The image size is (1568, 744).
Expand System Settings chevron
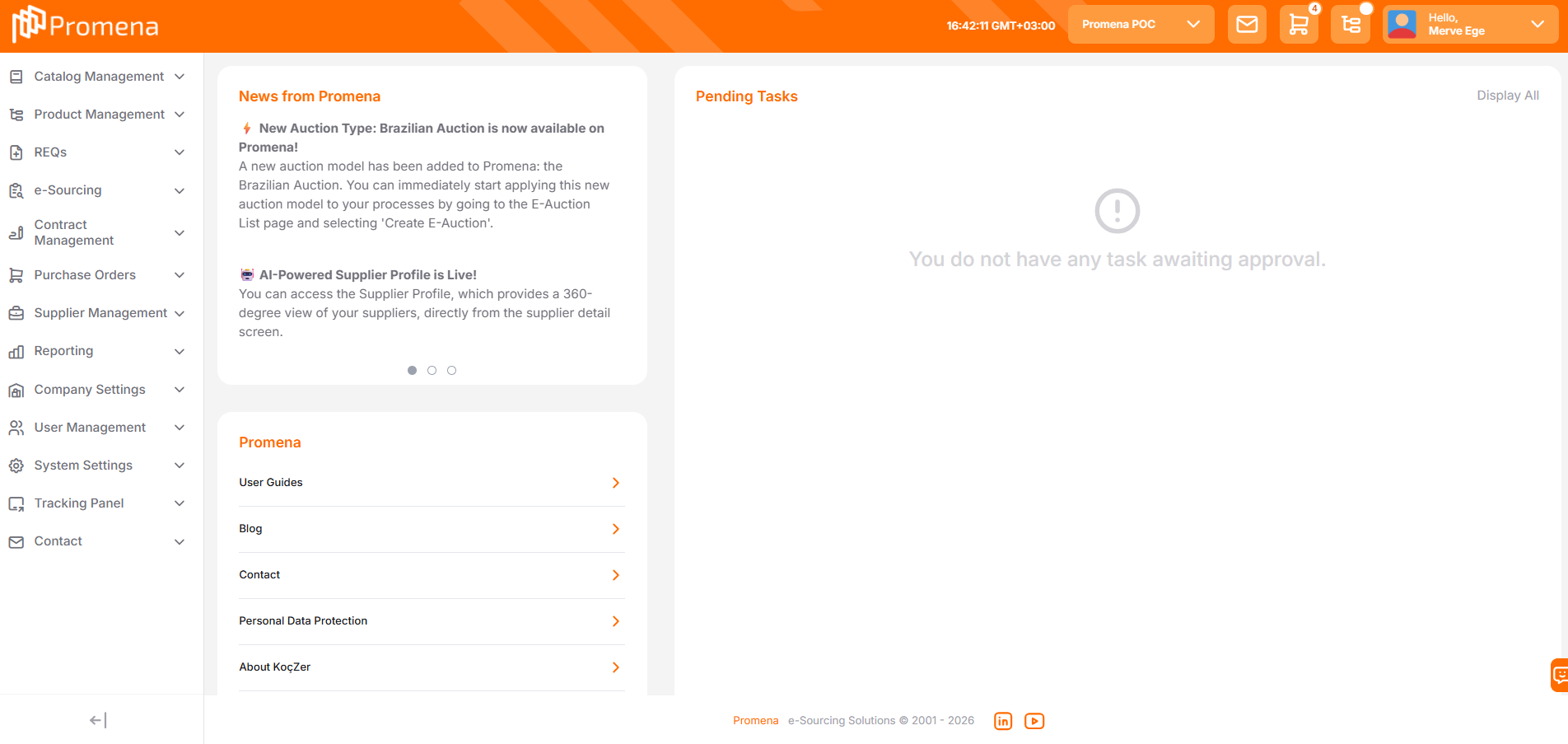180,466
